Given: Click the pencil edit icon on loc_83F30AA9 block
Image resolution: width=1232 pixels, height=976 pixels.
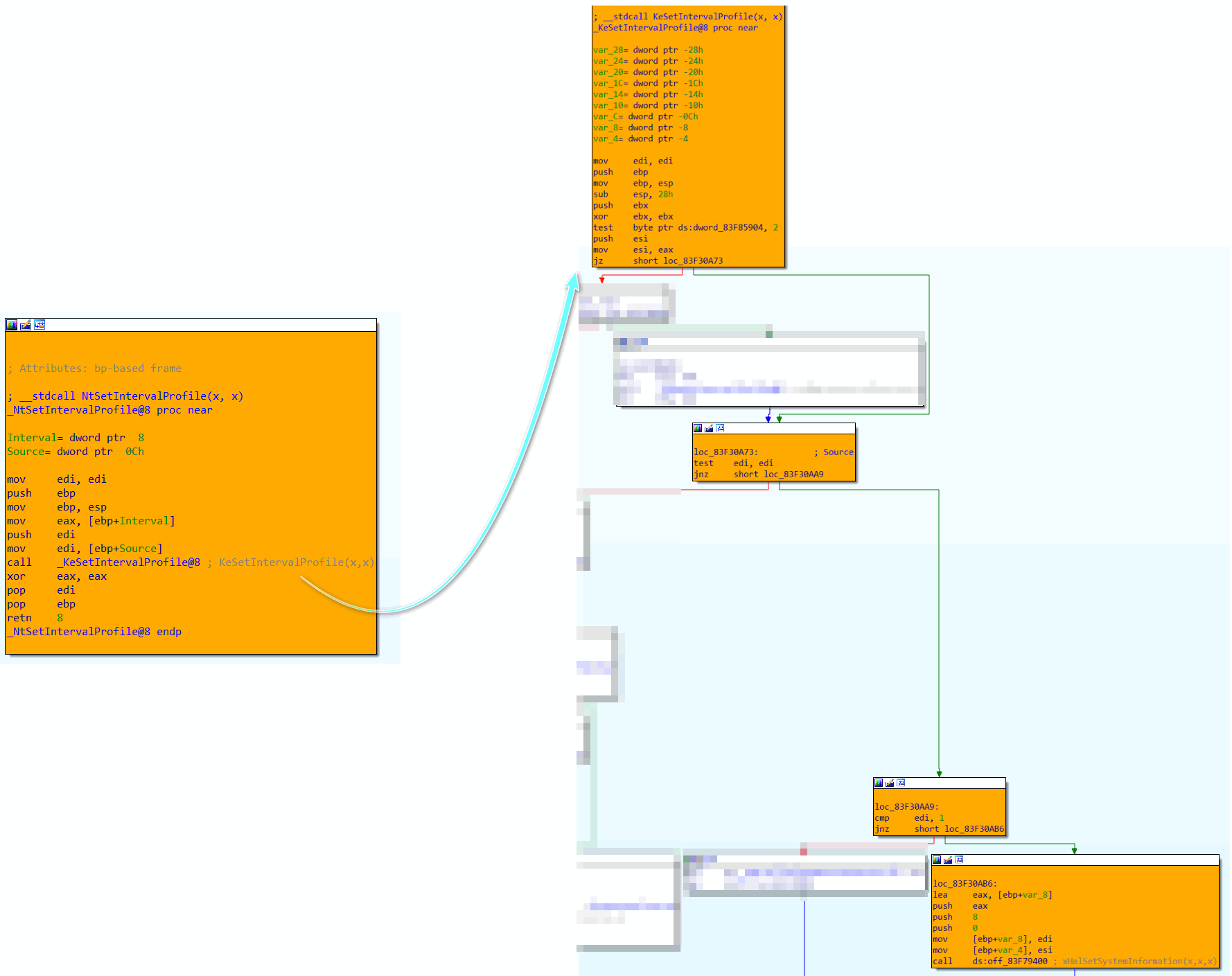Looking at the screenshot, I should pyautogui.click(x=890, y=783).
